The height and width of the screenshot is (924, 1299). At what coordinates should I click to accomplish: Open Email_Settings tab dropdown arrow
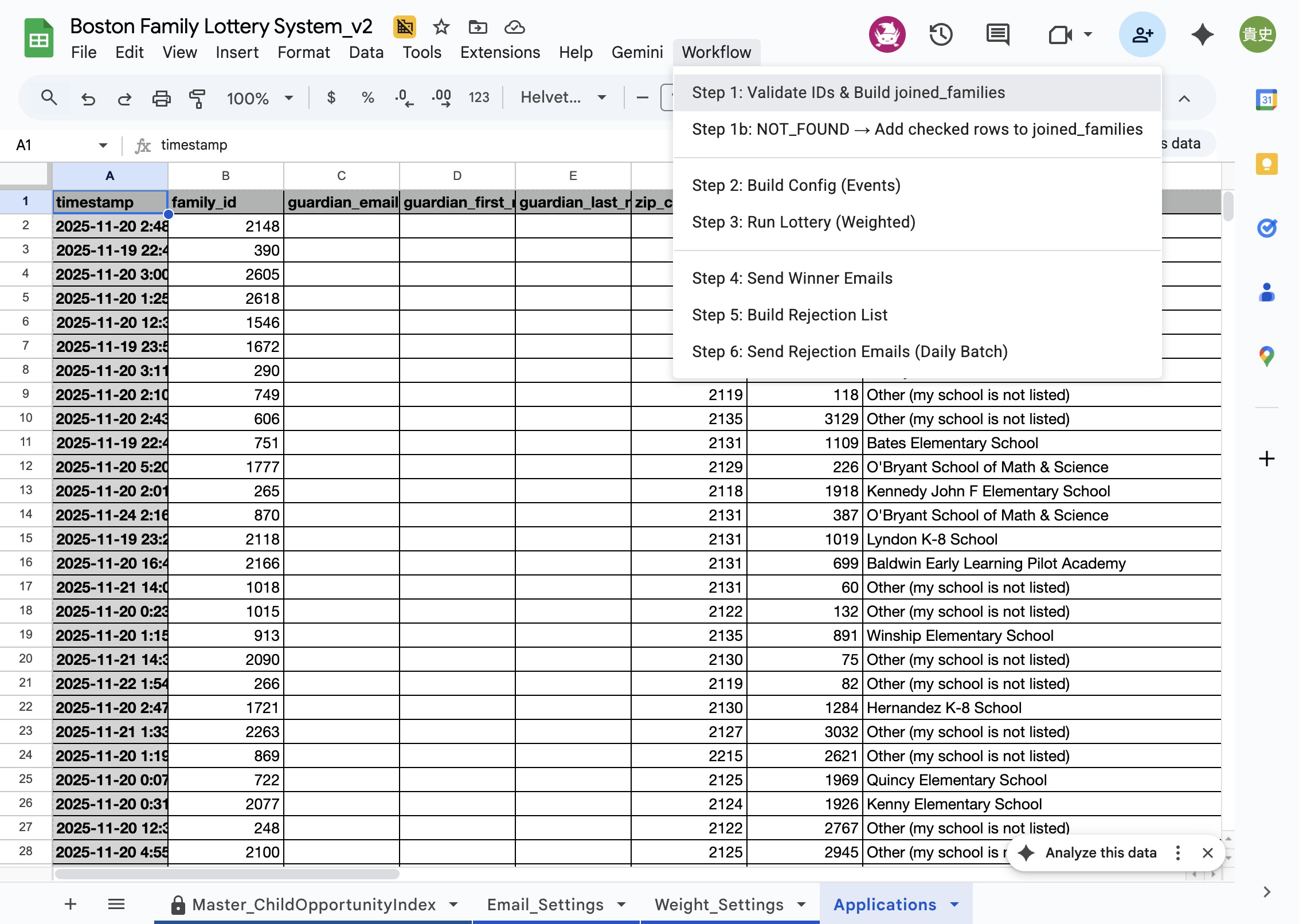(x=621, y=905)
